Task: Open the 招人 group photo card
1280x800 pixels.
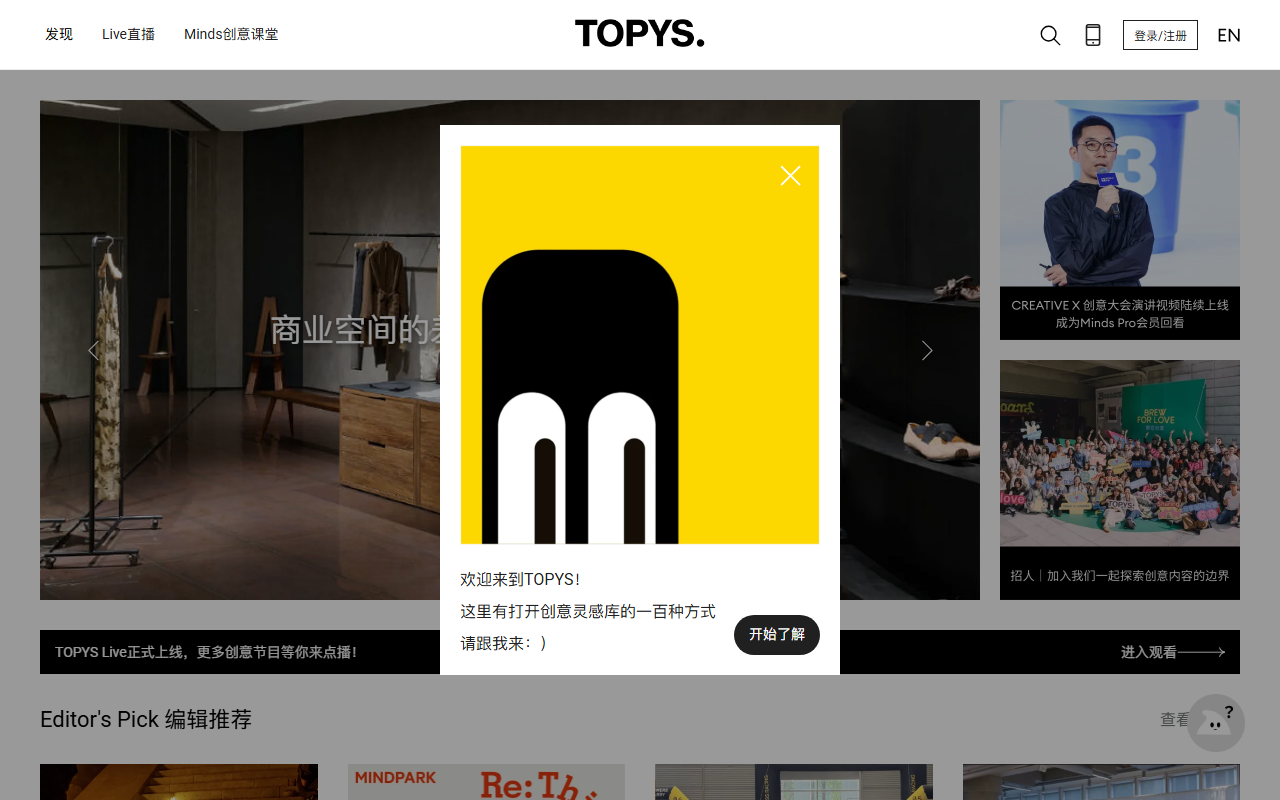Action: click(x=1120, y=480)
